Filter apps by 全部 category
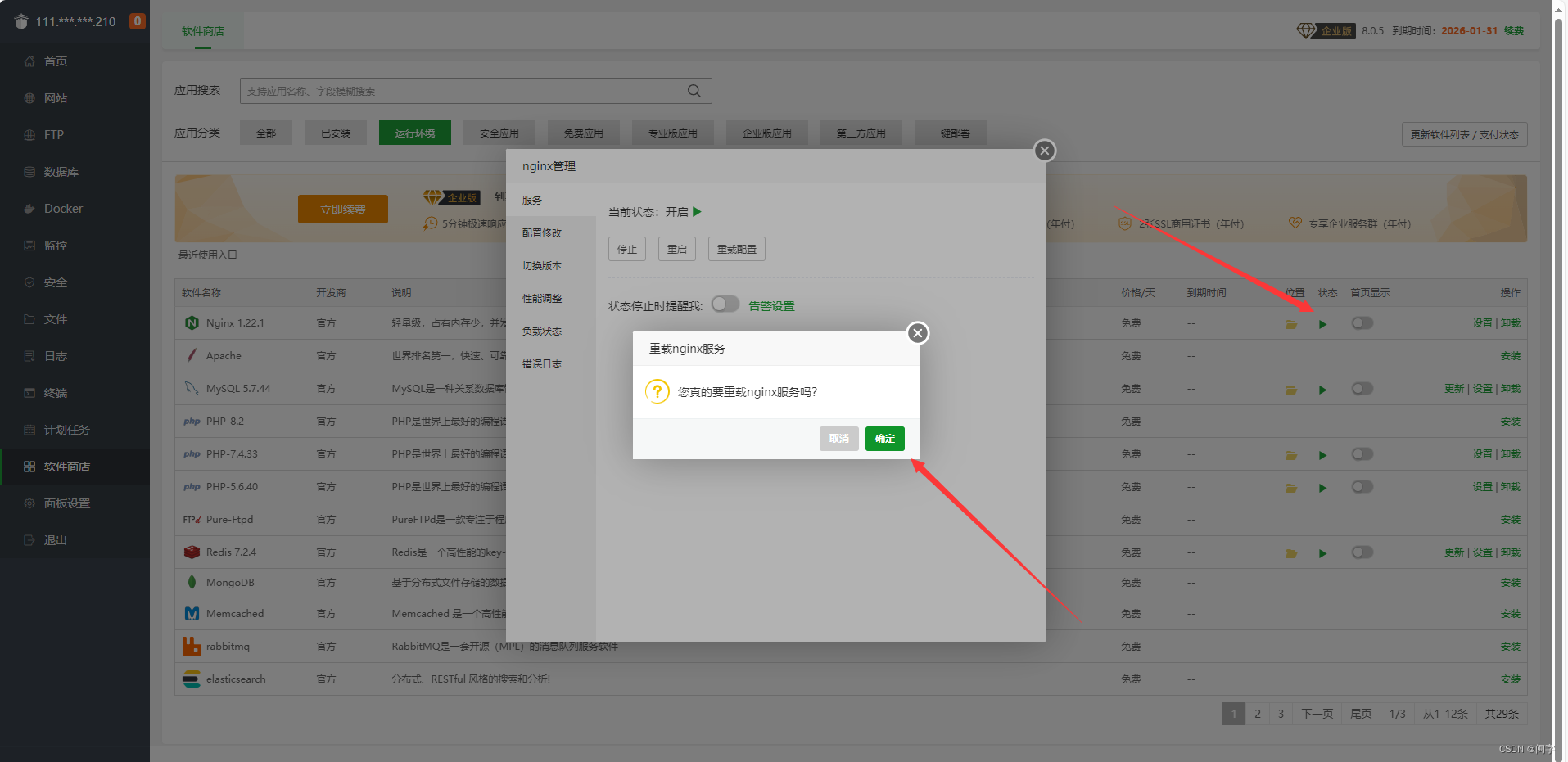1568x762 pixels. pyautogui.click(x=266, y=133)
